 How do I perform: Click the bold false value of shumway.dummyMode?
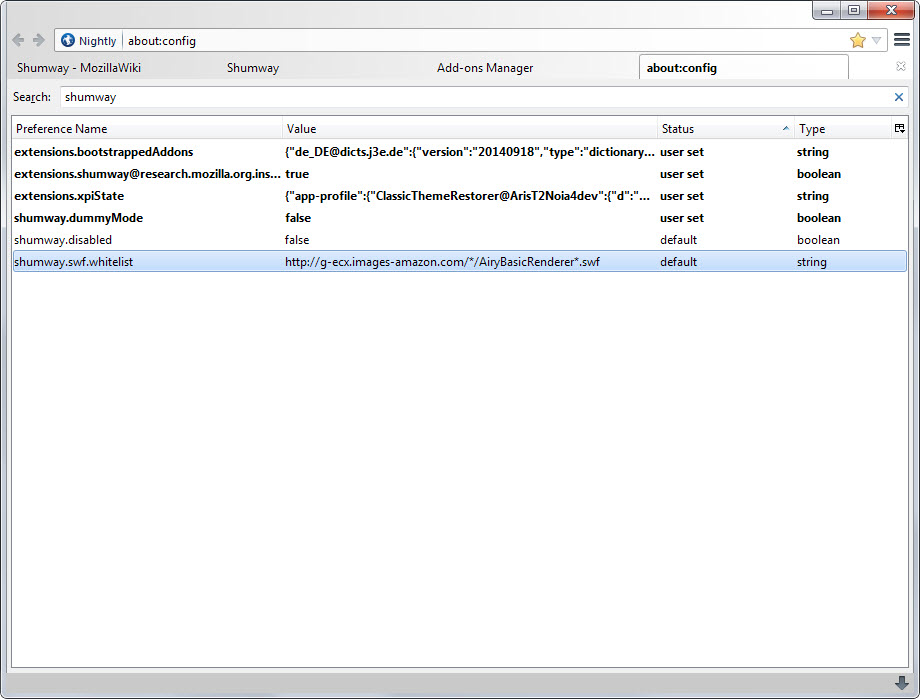pyautogui.click(x=298, y=218)
